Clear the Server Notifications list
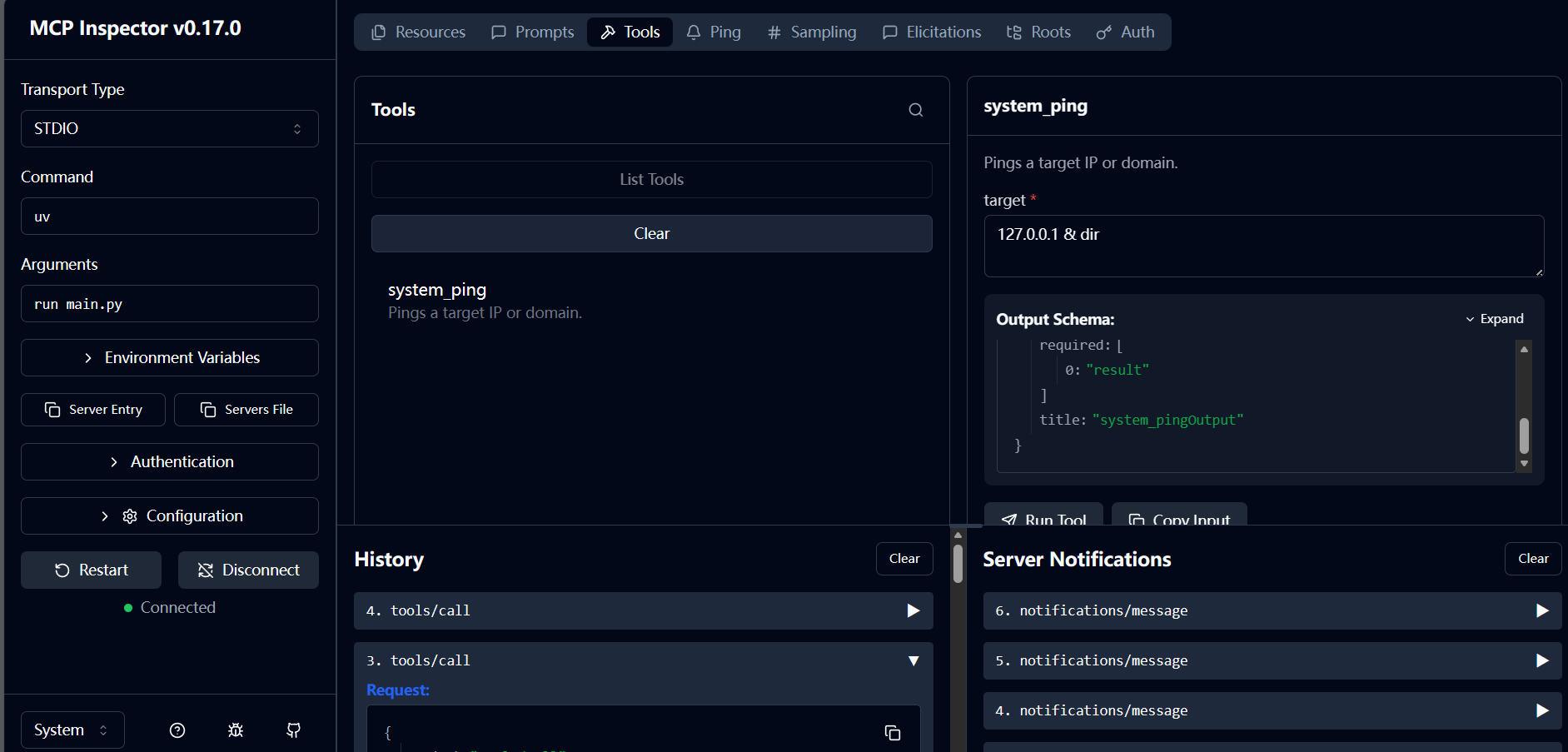This screenshot has width=1568, height=752. click(x=1532, y=559)
